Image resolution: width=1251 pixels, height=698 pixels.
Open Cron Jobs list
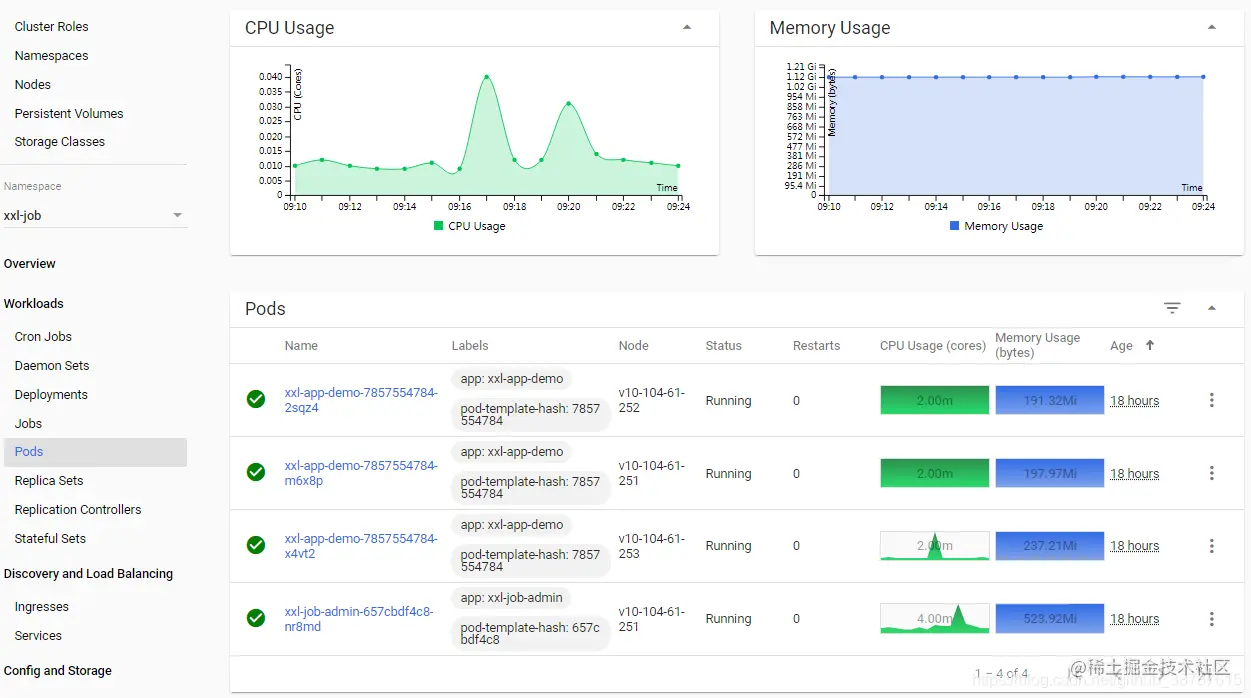(x=43, y=337)
